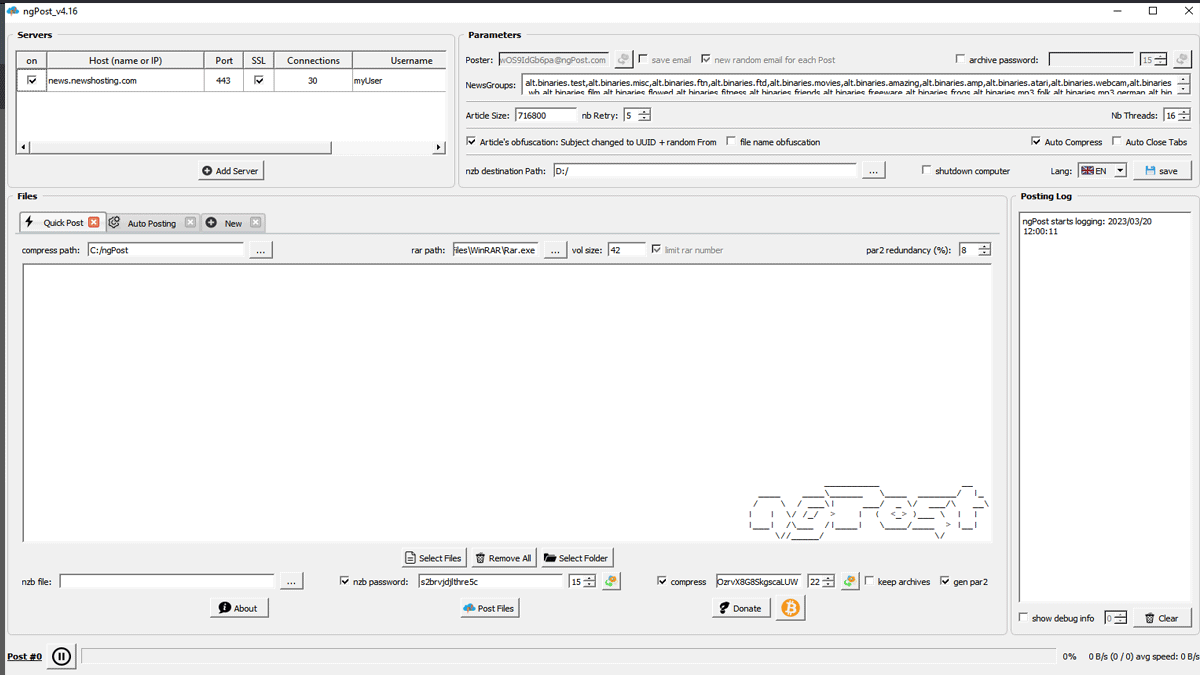Toggle the gen par2 checkbox

[945, 581]
